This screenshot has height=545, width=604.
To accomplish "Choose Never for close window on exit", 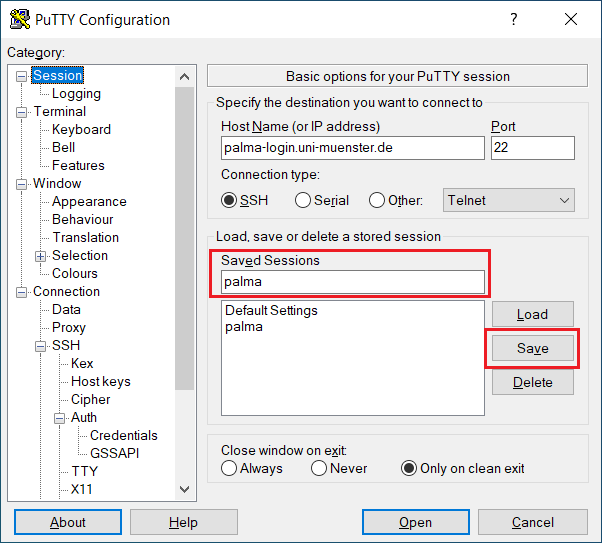I will coord(319,468).
